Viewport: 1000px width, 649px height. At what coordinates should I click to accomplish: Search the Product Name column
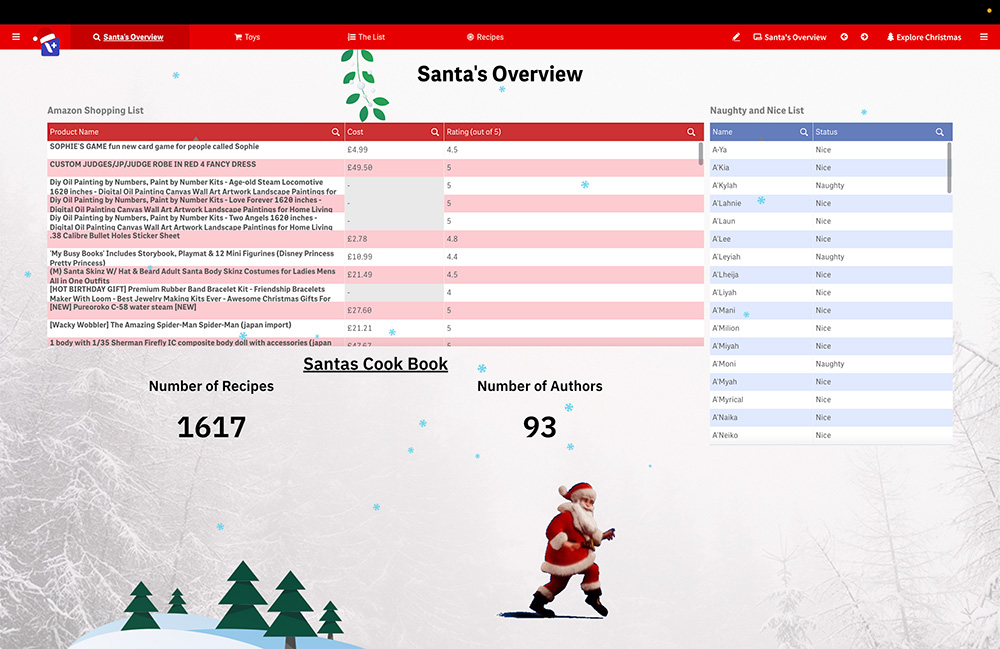335,132
